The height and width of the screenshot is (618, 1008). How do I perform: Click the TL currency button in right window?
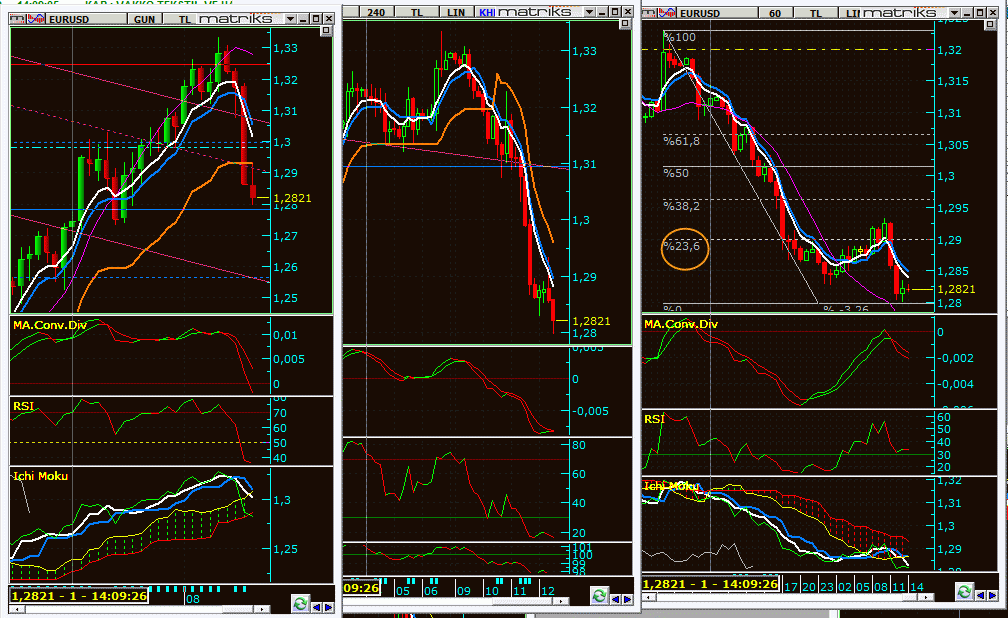[x=816, y=13]
